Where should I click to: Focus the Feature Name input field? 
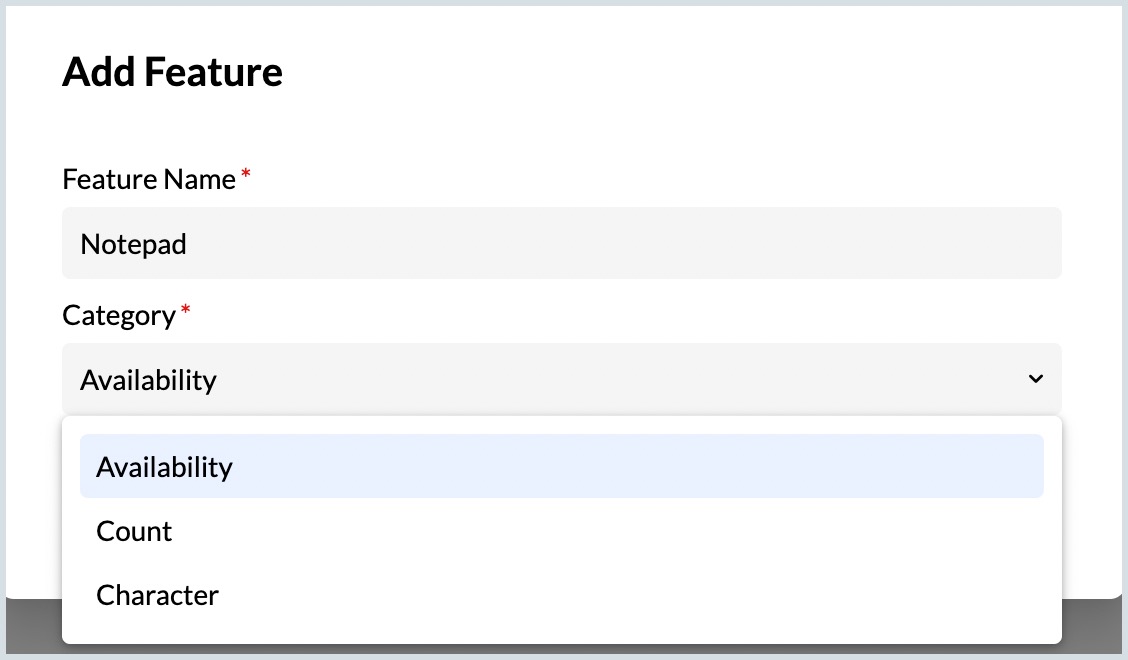[x=560, y=243]
